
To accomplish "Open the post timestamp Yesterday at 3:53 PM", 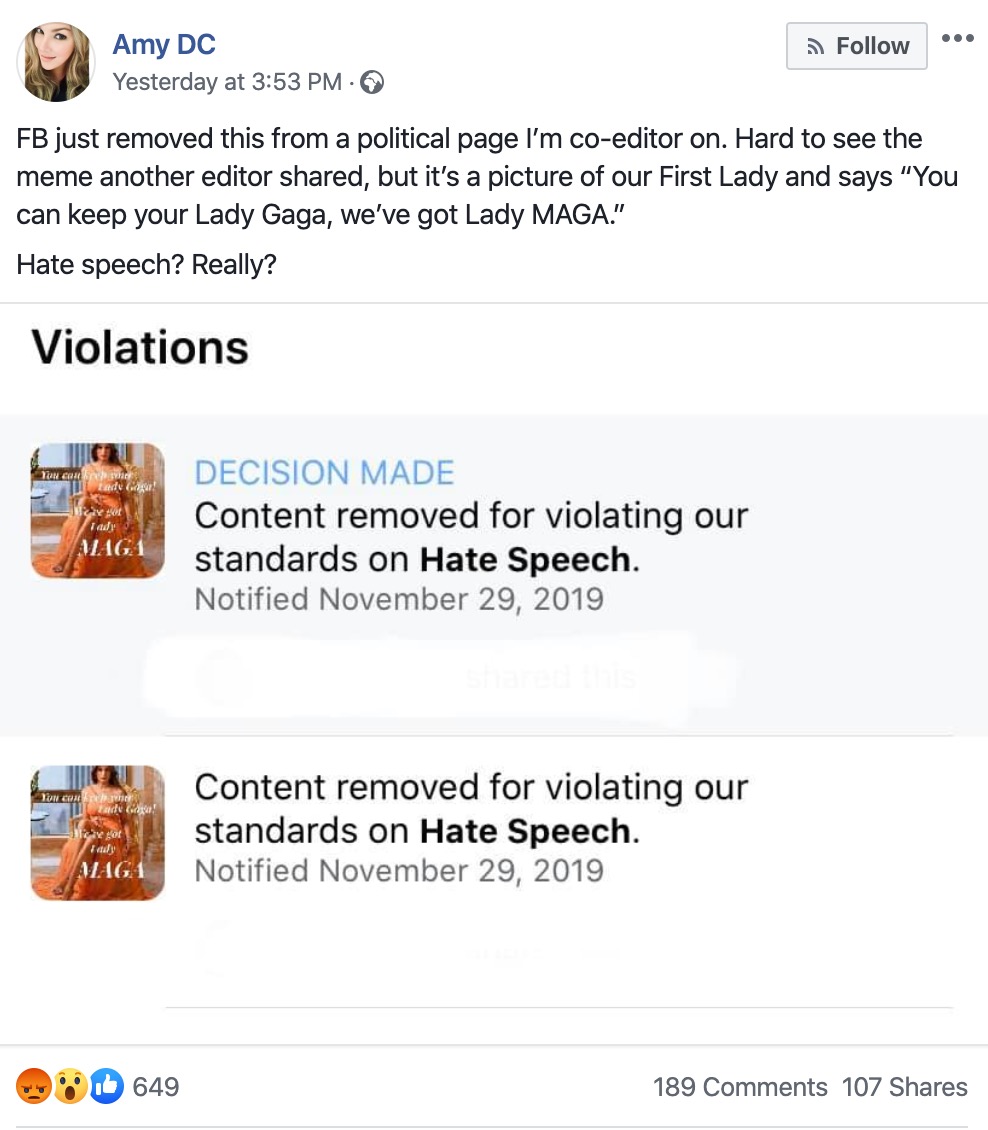I will pyautogui.click(x=227, y=82).
